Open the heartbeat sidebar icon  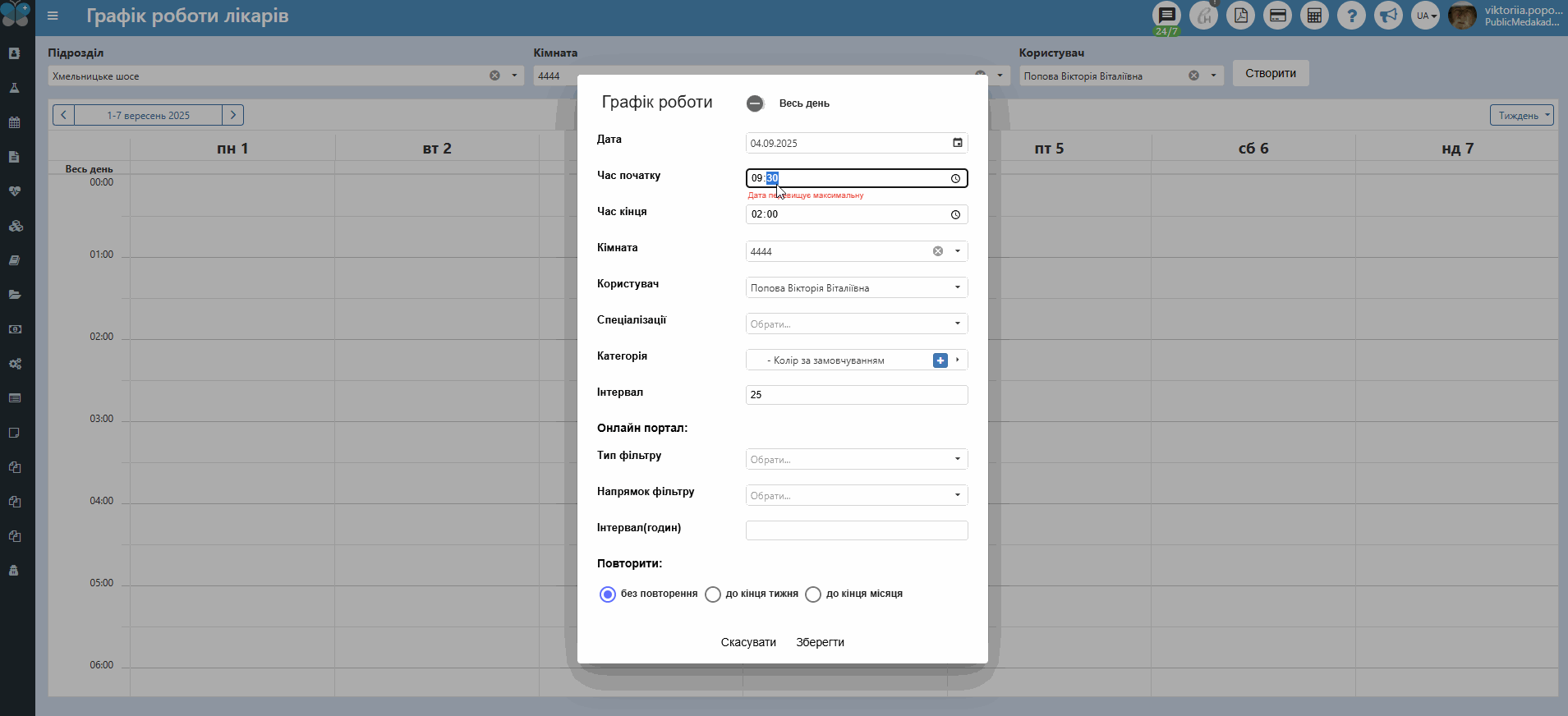[14, 191]
